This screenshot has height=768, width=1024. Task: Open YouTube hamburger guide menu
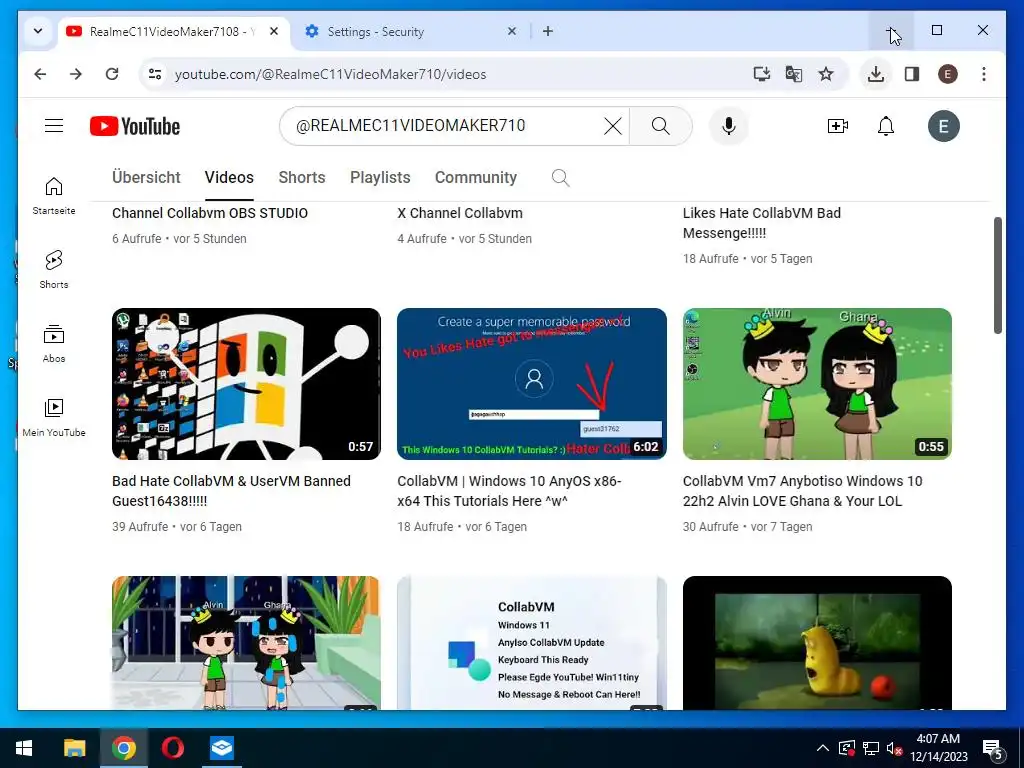pos(54,126)
